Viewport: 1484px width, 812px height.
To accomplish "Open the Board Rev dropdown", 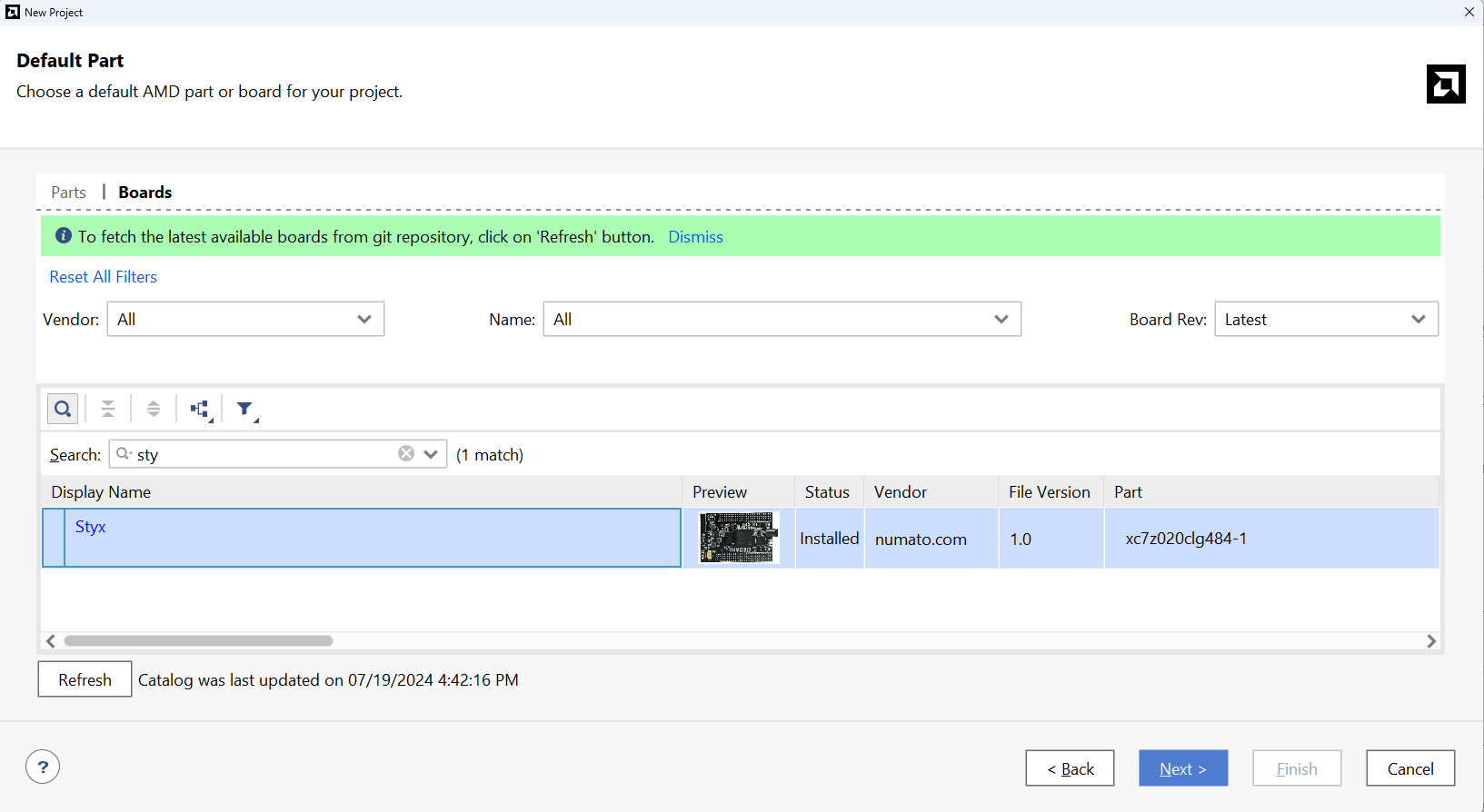I will 1325,319.
